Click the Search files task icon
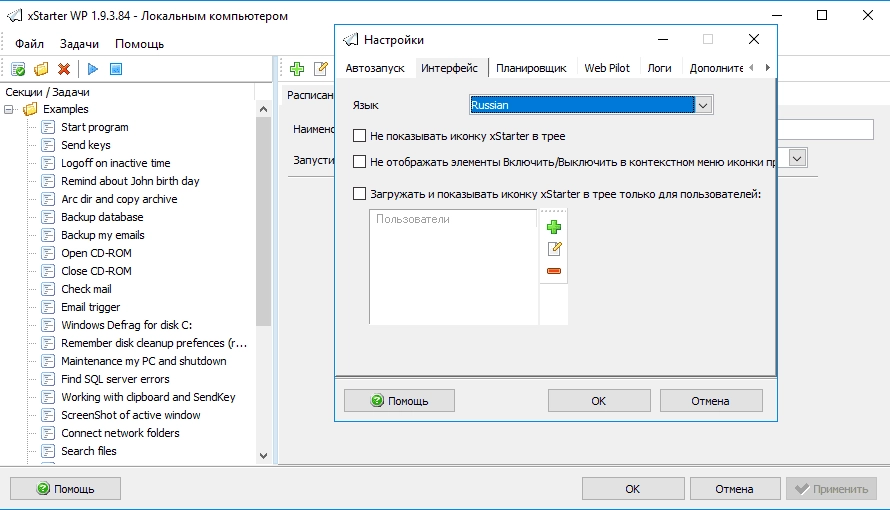This screenshot has height=510, width=890. [x=48, y=451]
